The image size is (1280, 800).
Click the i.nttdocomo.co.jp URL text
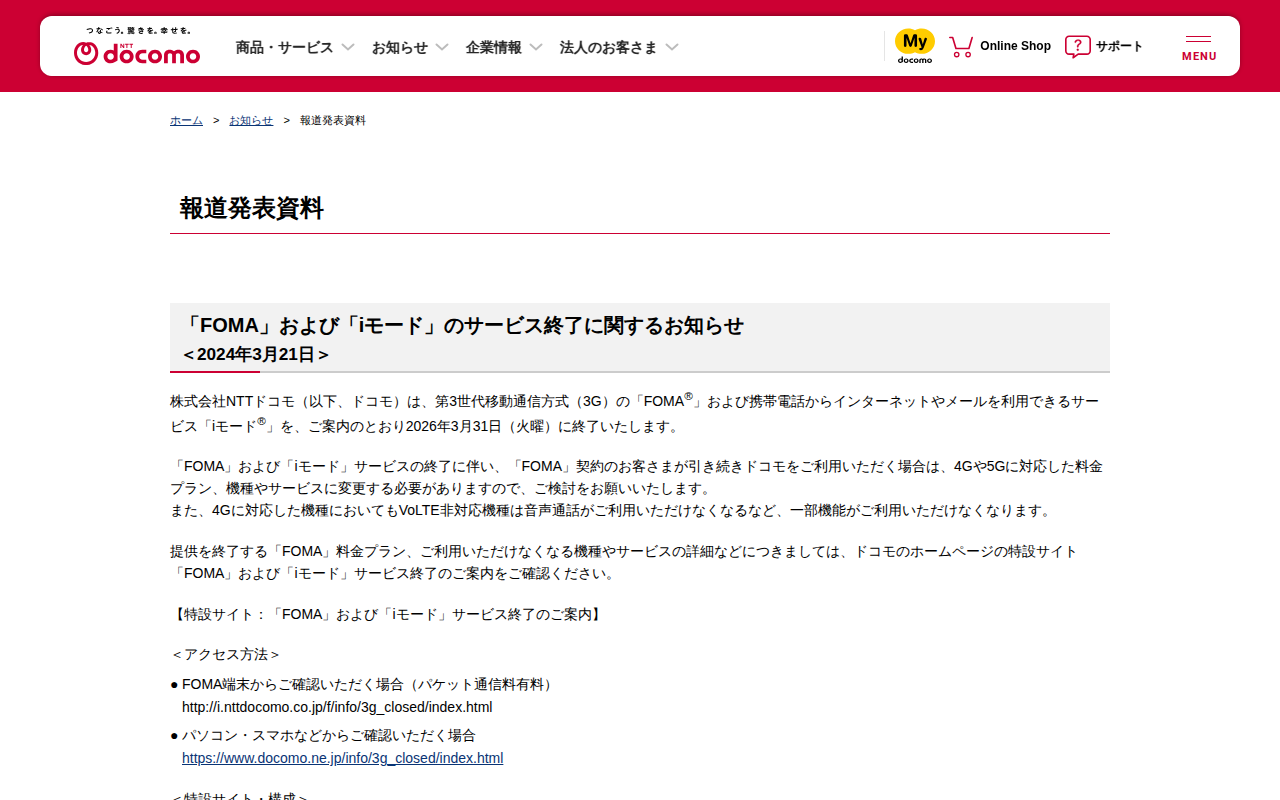(x=337, y=707)
